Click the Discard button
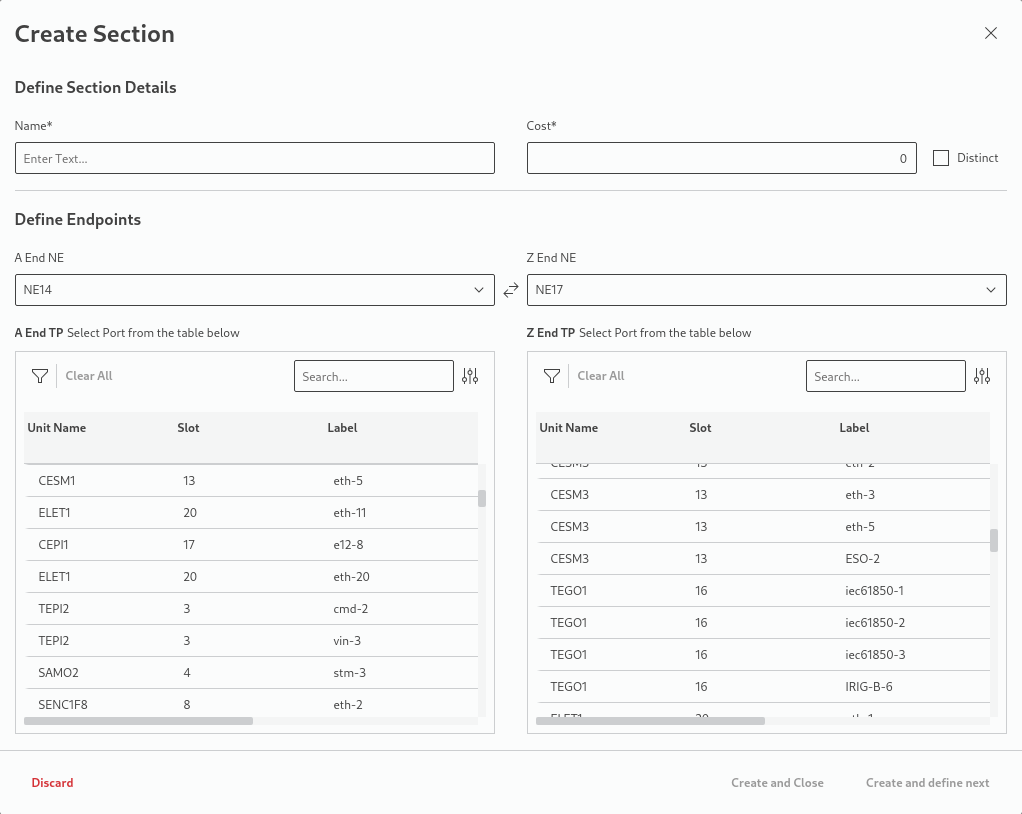 (x=52, y=783)
